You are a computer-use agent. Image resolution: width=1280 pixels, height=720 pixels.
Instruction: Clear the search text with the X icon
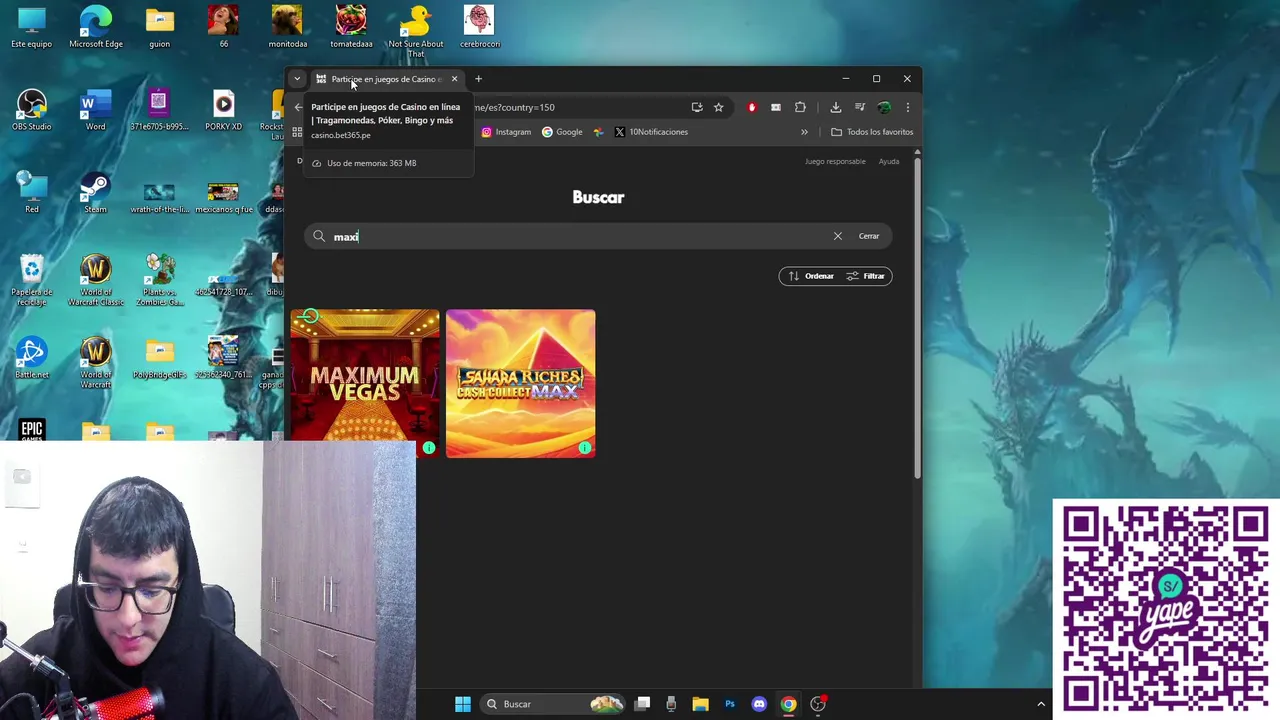838,236
